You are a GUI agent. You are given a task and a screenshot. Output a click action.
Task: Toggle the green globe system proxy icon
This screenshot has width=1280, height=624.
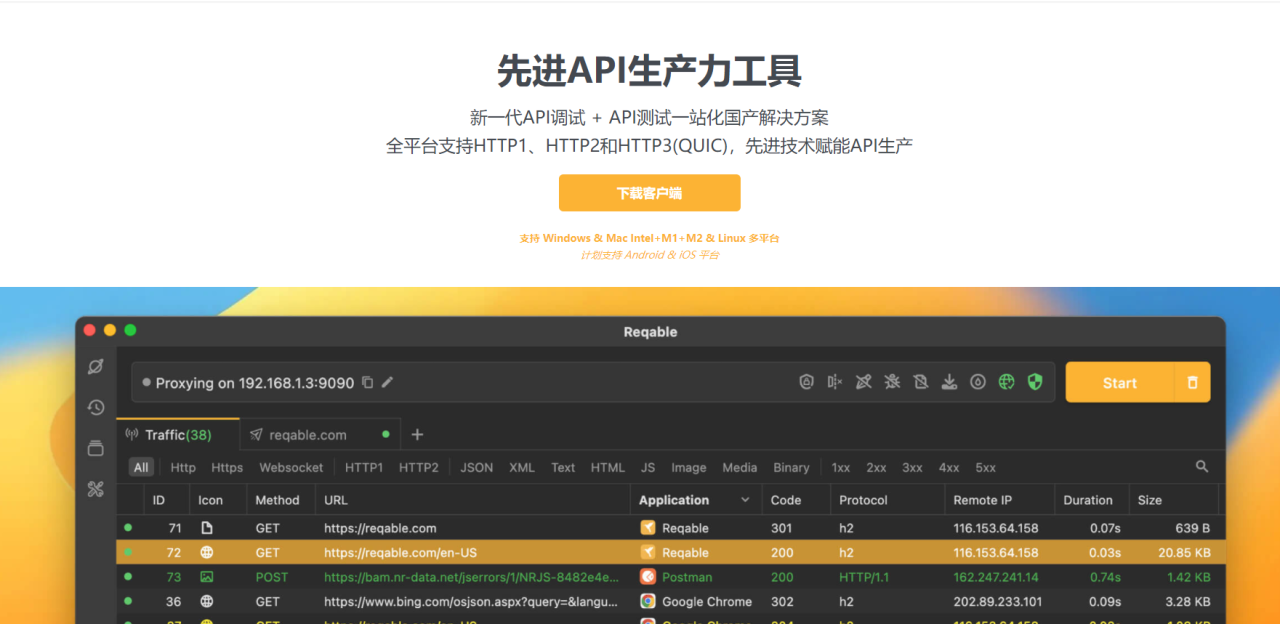coord(1007,382)
